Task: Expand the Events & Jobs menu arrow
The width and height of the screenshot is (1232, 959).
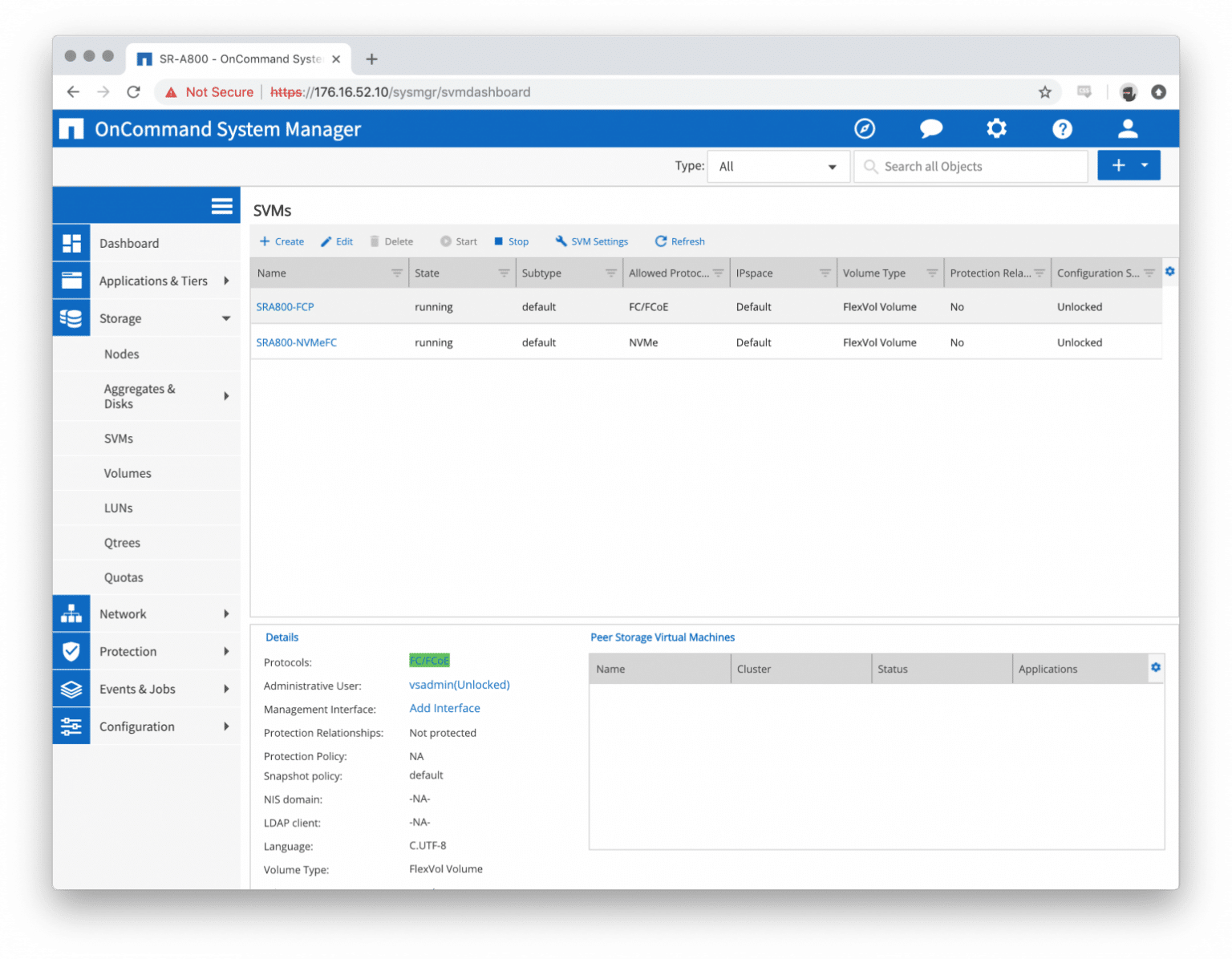Action: point(226,689)
